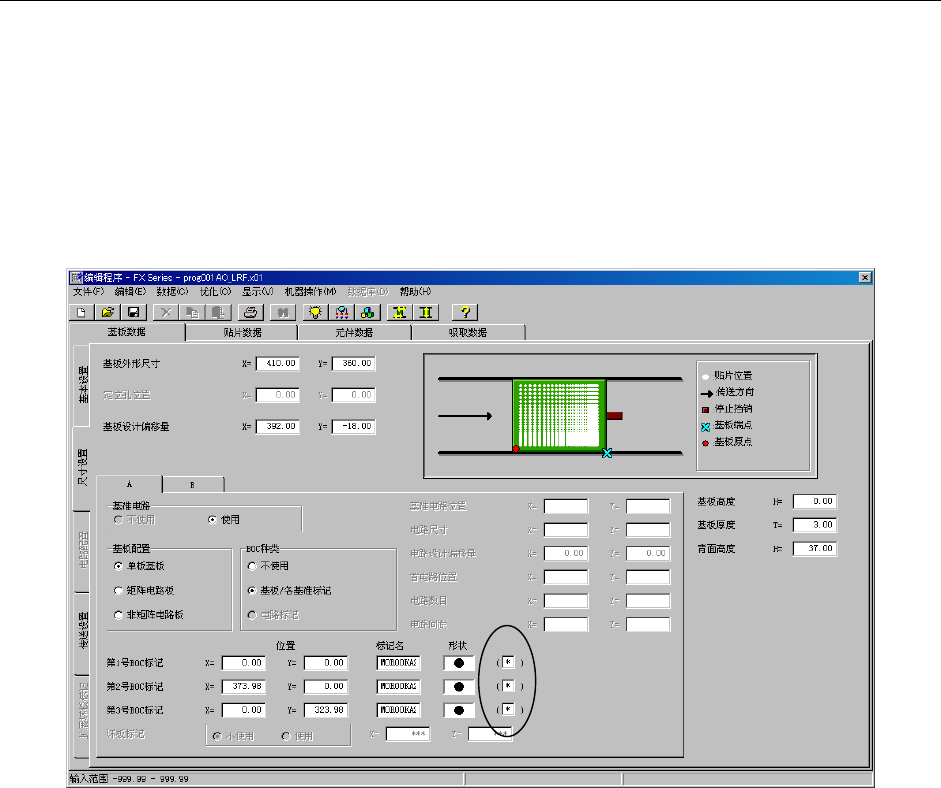The width and height of the screenshot is (941, 788).
Task: Switch to the 贴片数据 tab
Action: (242, 332)
